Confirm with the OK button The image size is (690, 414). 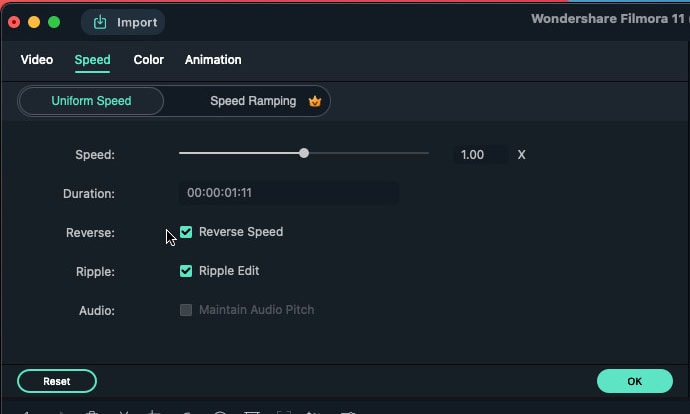click(x=634, y=381)
